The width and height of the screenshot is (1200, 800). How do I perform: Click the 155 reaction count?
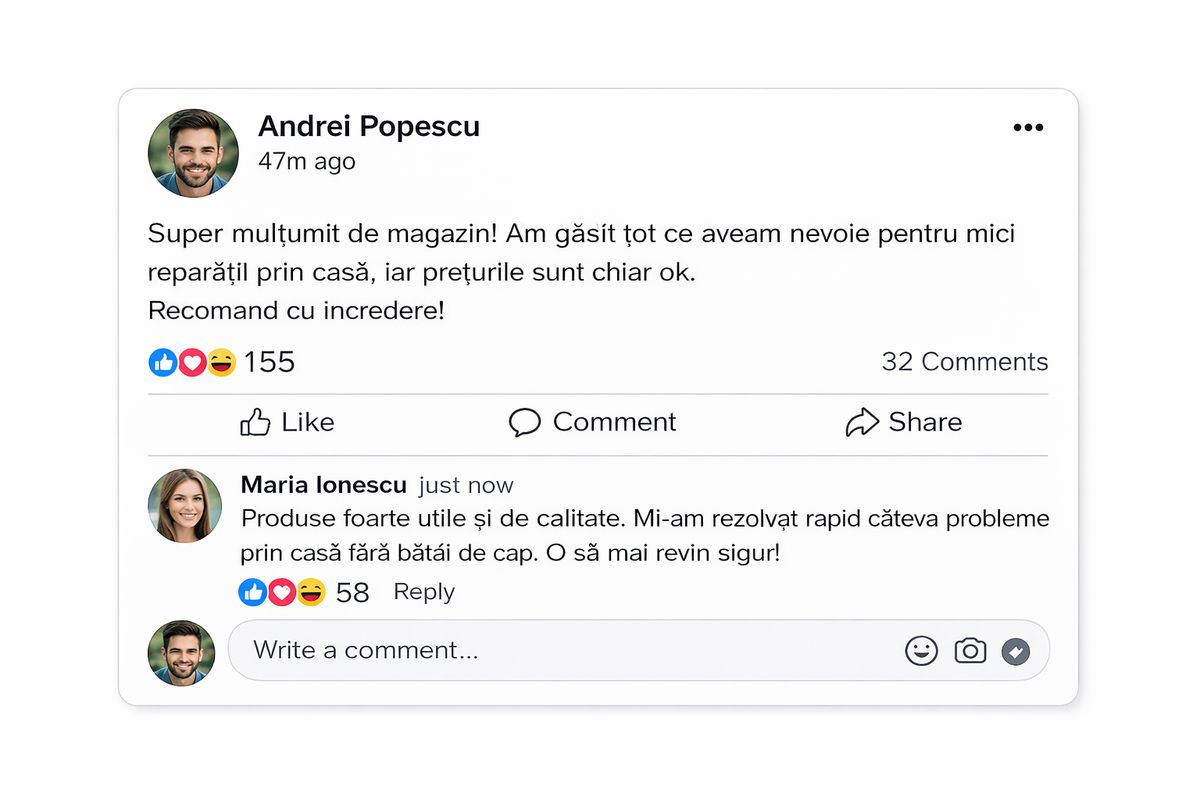click(268, 362)
